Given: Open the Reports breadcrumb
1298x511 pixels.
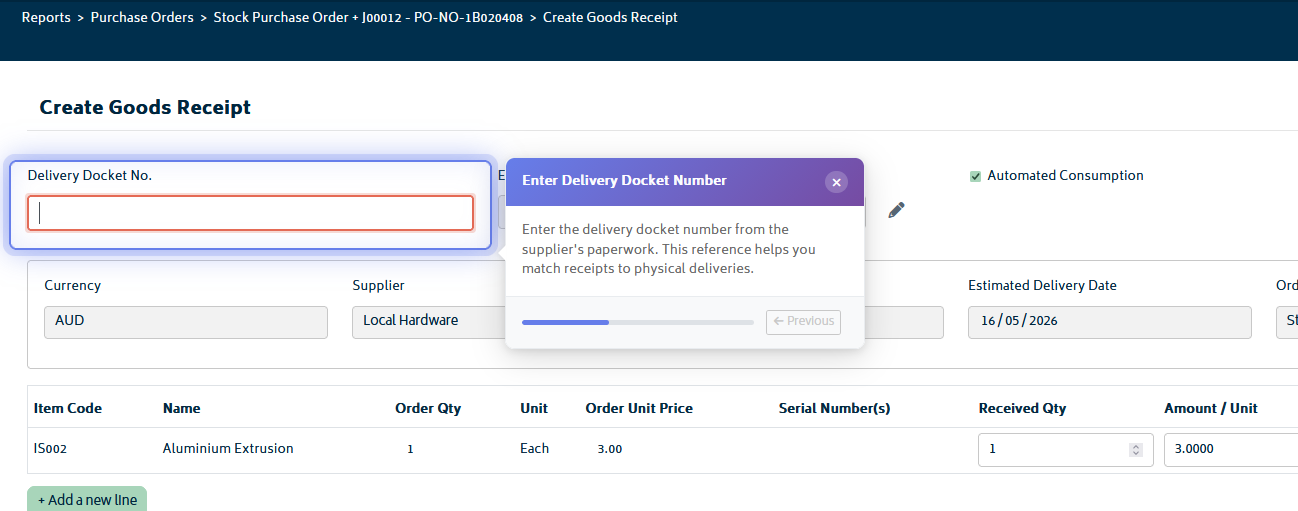Looking at the screenshot, I should pos(46,18).
